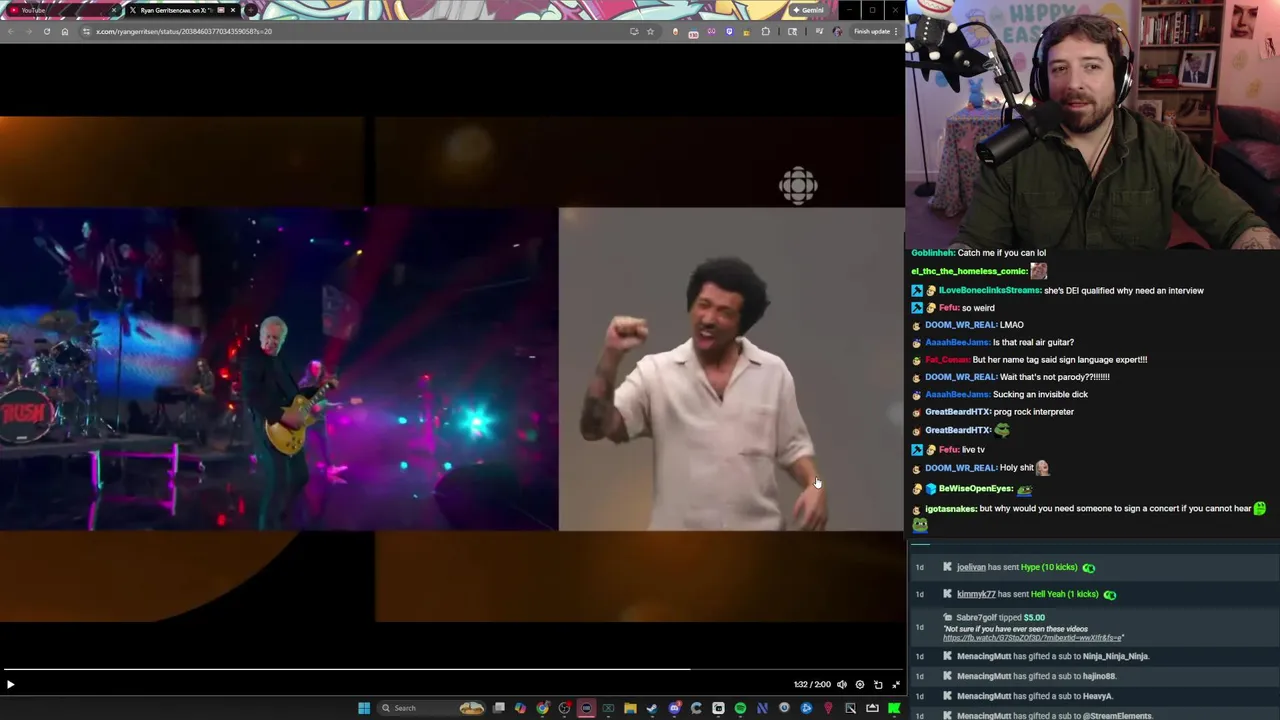Go back in the browser
The width and height of the screenshot is (1280, 720).
pyautogui.click(x=9, y=31)
